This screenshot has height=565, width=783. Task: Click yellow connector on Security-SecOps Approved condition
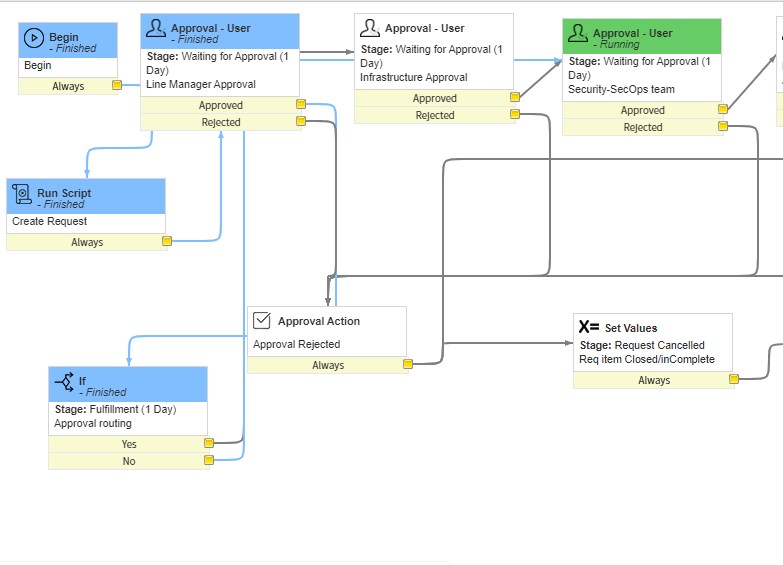click(x=723, y=109)
